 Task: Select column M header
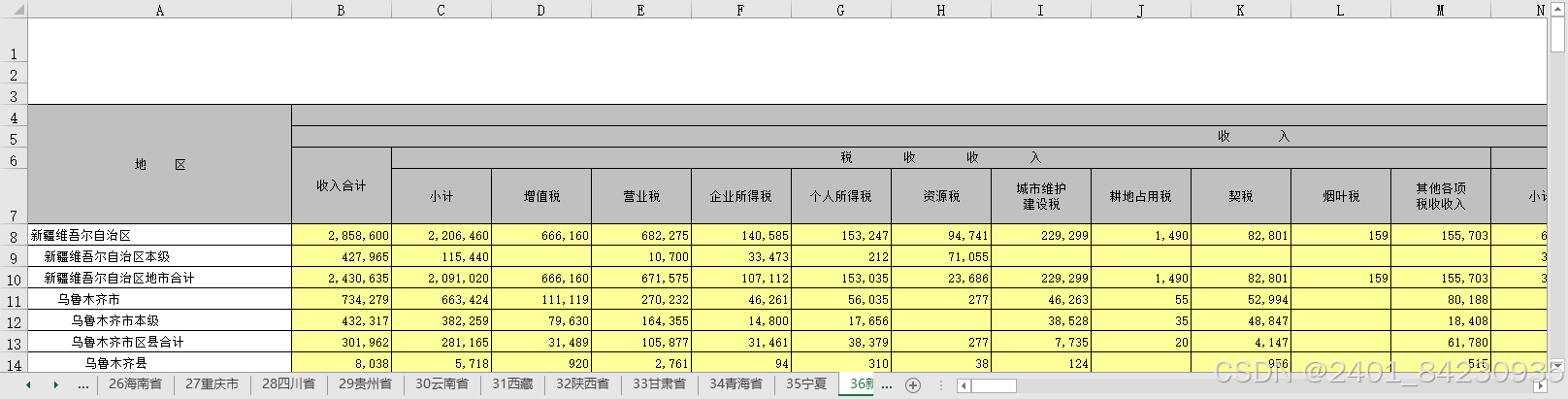(x=1440, y=10)
